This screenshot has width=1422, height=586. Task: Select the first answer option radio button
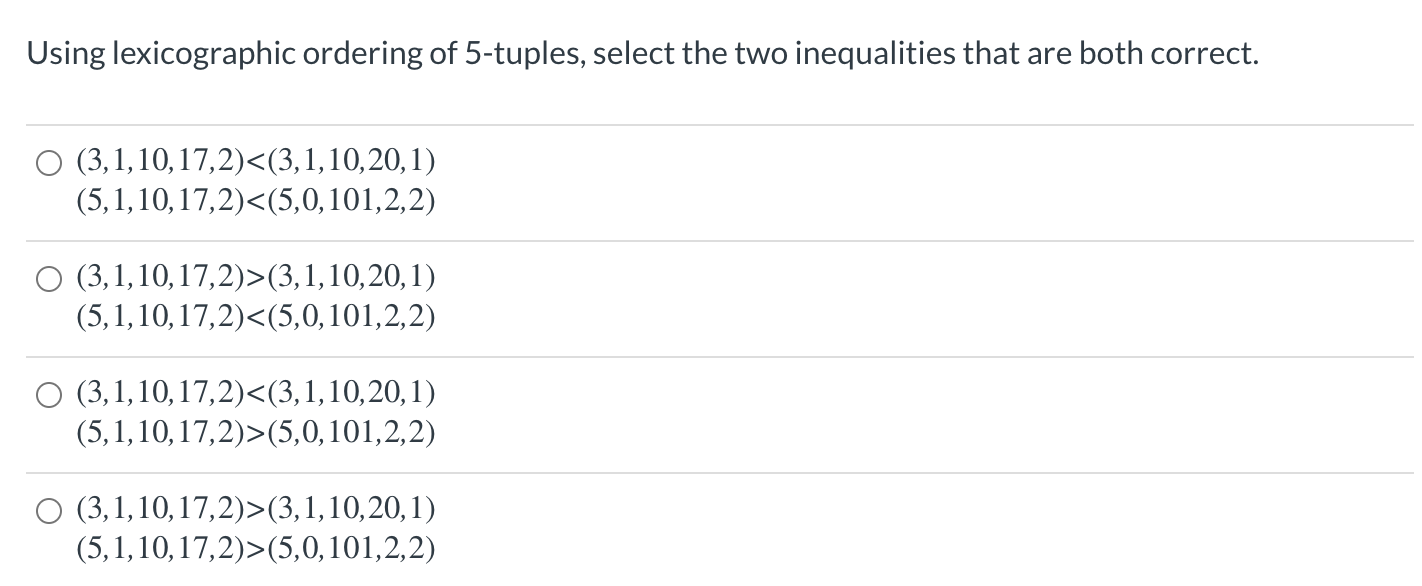[x=47, y=161]
